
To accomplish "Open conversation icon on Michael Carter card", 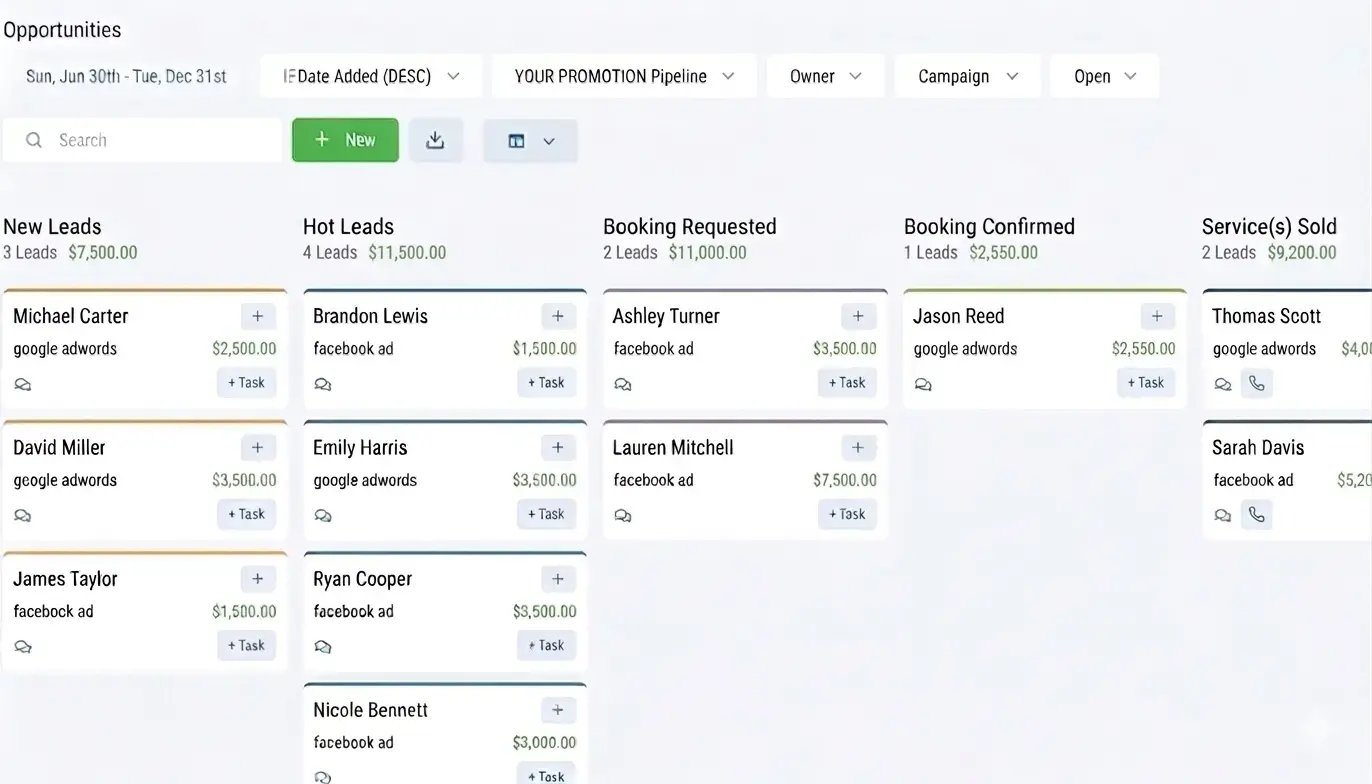I will click(23, 384).
